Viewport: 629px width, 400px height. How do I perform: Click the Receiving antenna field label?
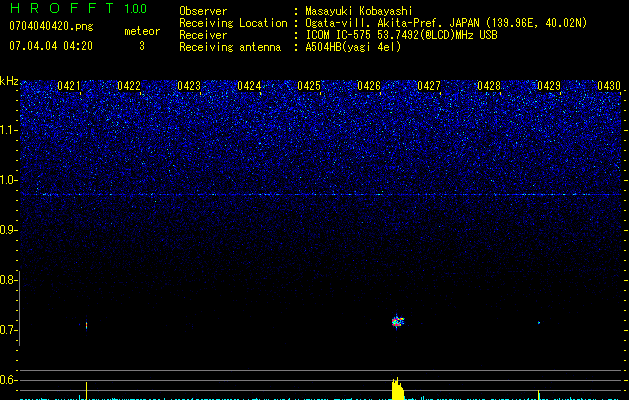pos(230,47)
